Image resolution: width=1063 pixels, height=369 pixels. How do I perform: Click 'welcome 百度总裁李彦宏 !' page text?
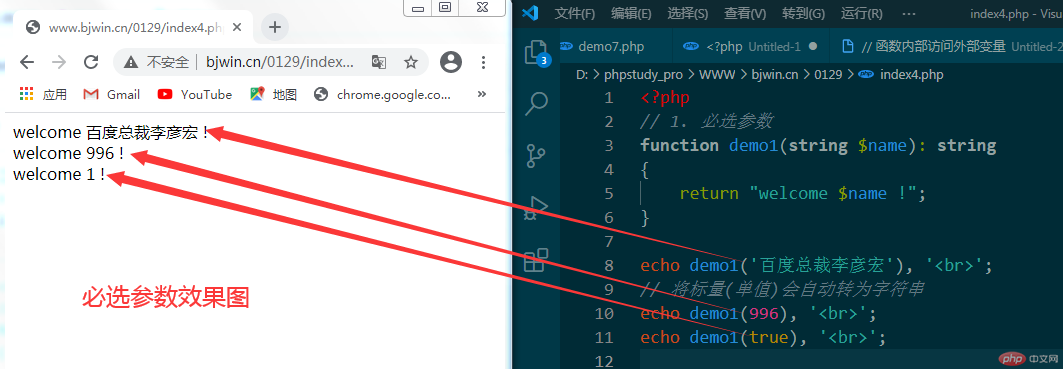coord(112,132)
